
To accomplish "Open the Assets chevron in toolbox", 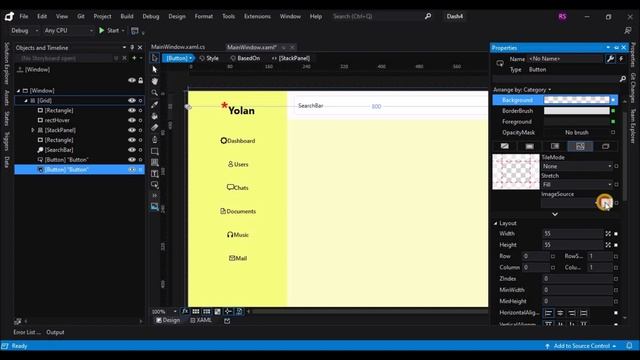I will pyautogui.click(x=155, y=196).
